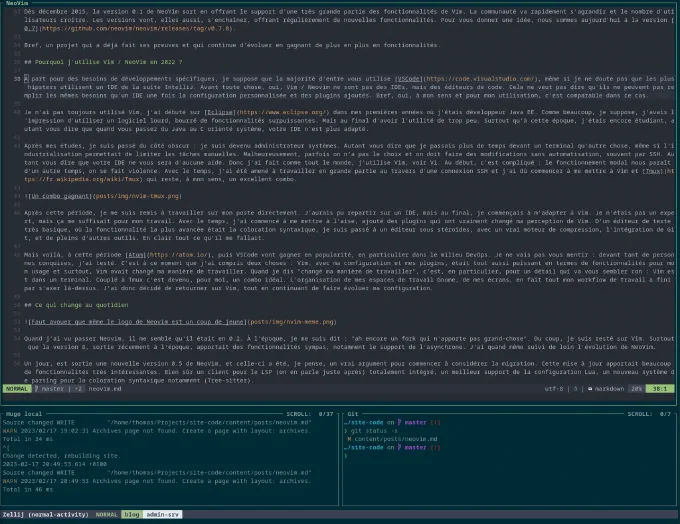Click the 'Total in 34 ms' log line
680x524 pixels.
coord(27,439)
